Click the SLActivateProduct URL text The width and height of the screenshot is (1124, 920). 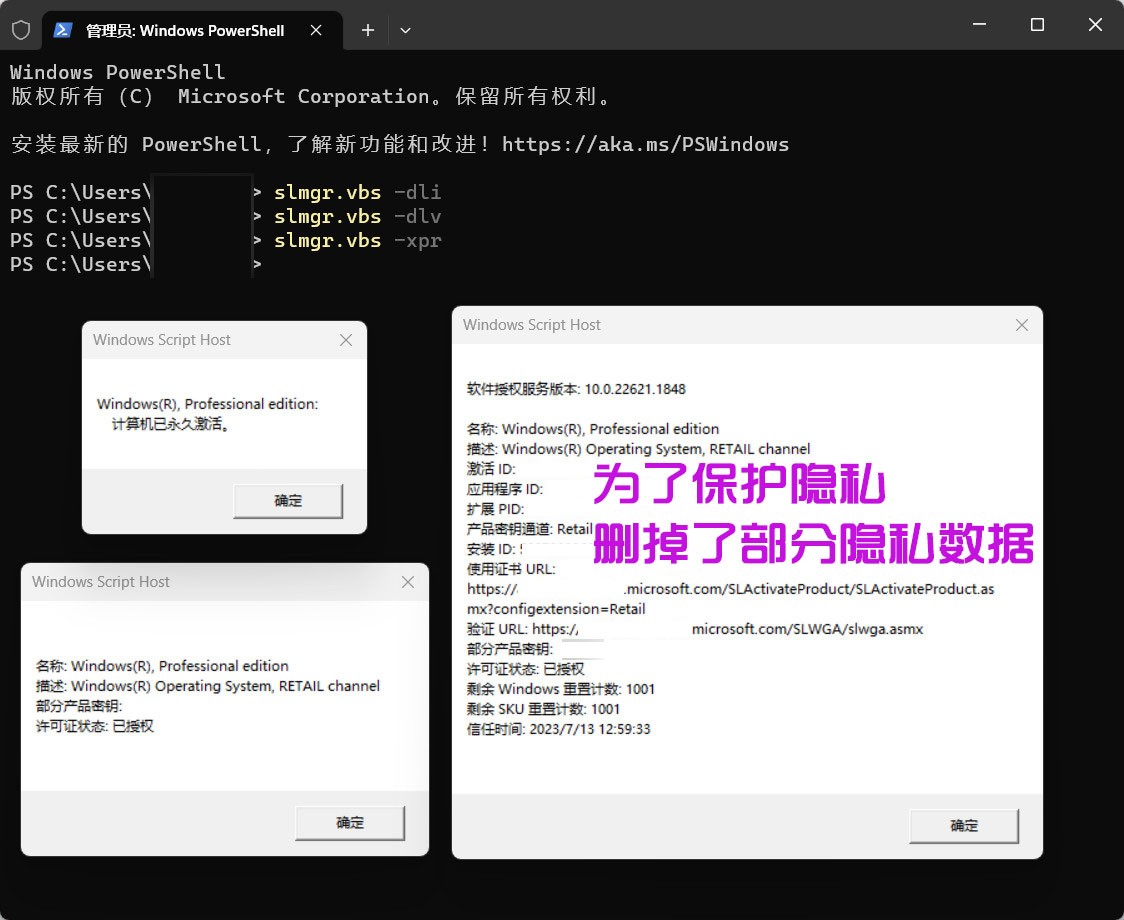point(730,599)
